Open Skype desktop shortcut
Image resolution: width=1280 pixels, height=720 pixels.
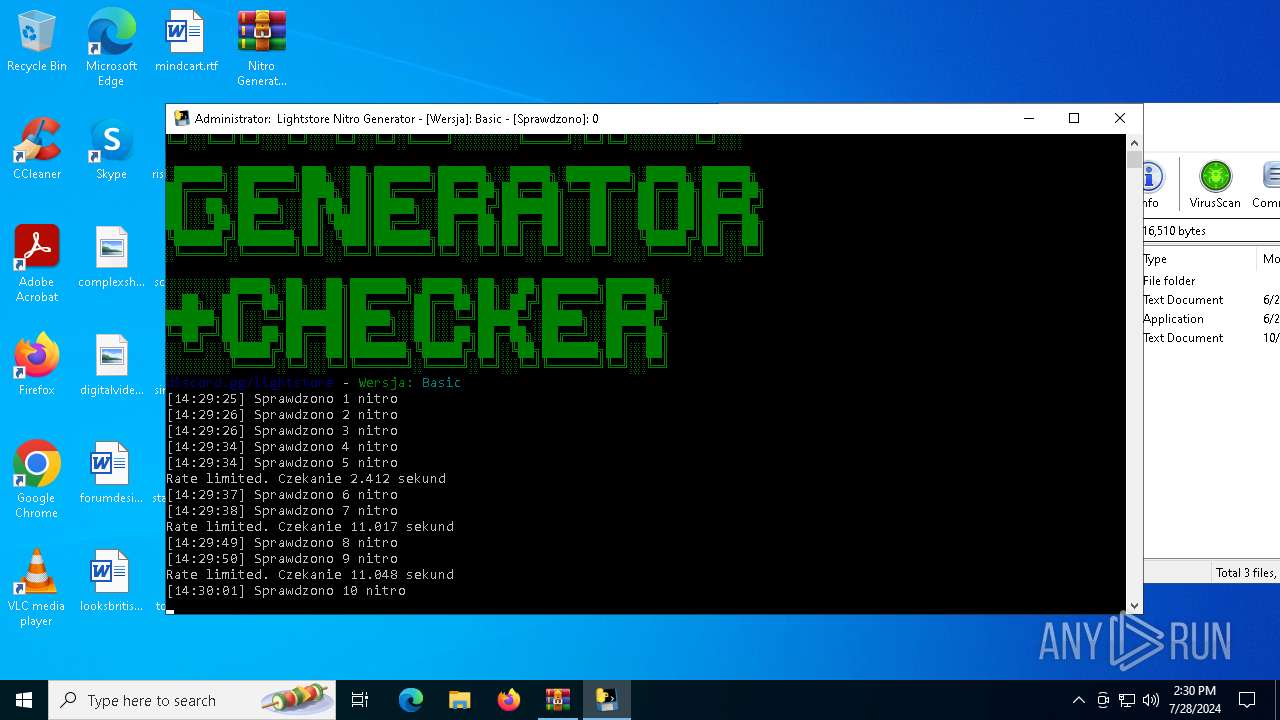(x=111, y=150)
